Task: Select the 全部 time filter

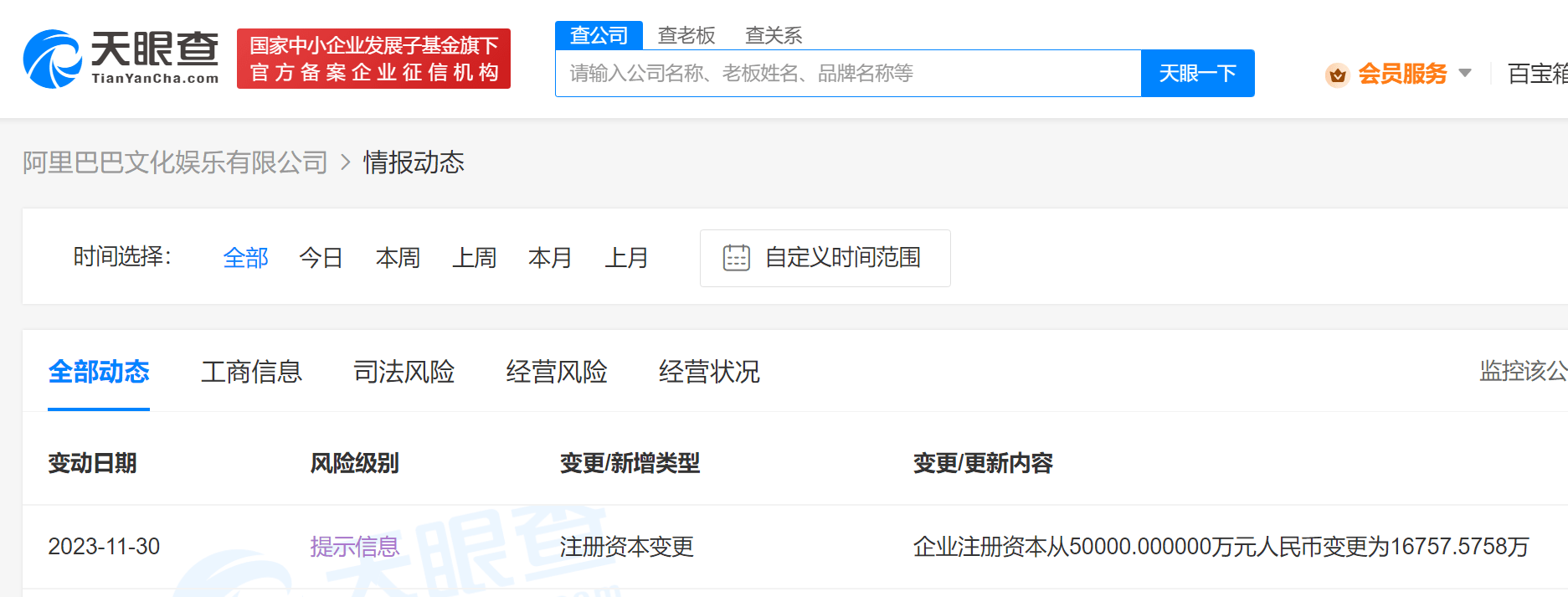Action: [x=245, y=258]
